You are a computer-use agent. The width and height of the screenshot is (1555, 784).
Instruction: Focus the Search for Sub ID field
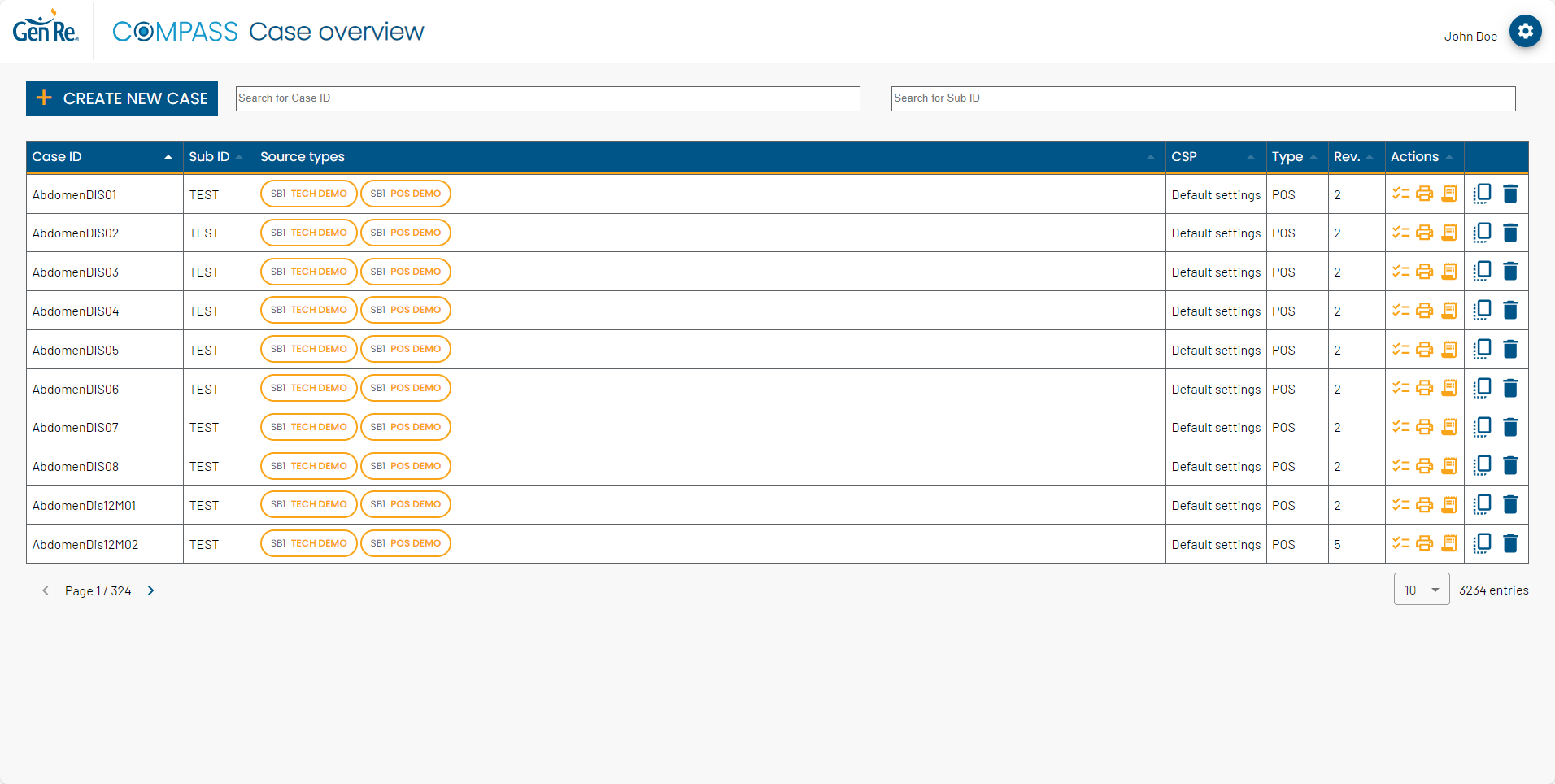(x=1204, y=98)
